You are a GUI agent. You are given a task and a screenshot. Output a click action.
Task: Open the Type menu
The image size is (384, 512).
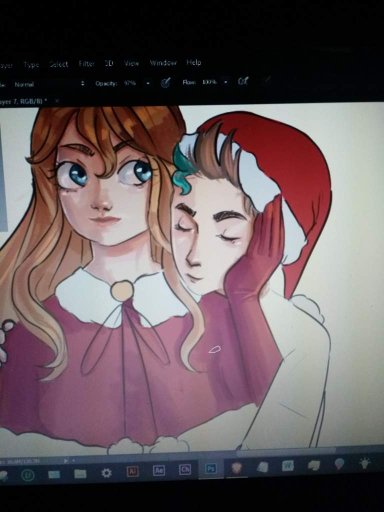click(x=31, y=65)
